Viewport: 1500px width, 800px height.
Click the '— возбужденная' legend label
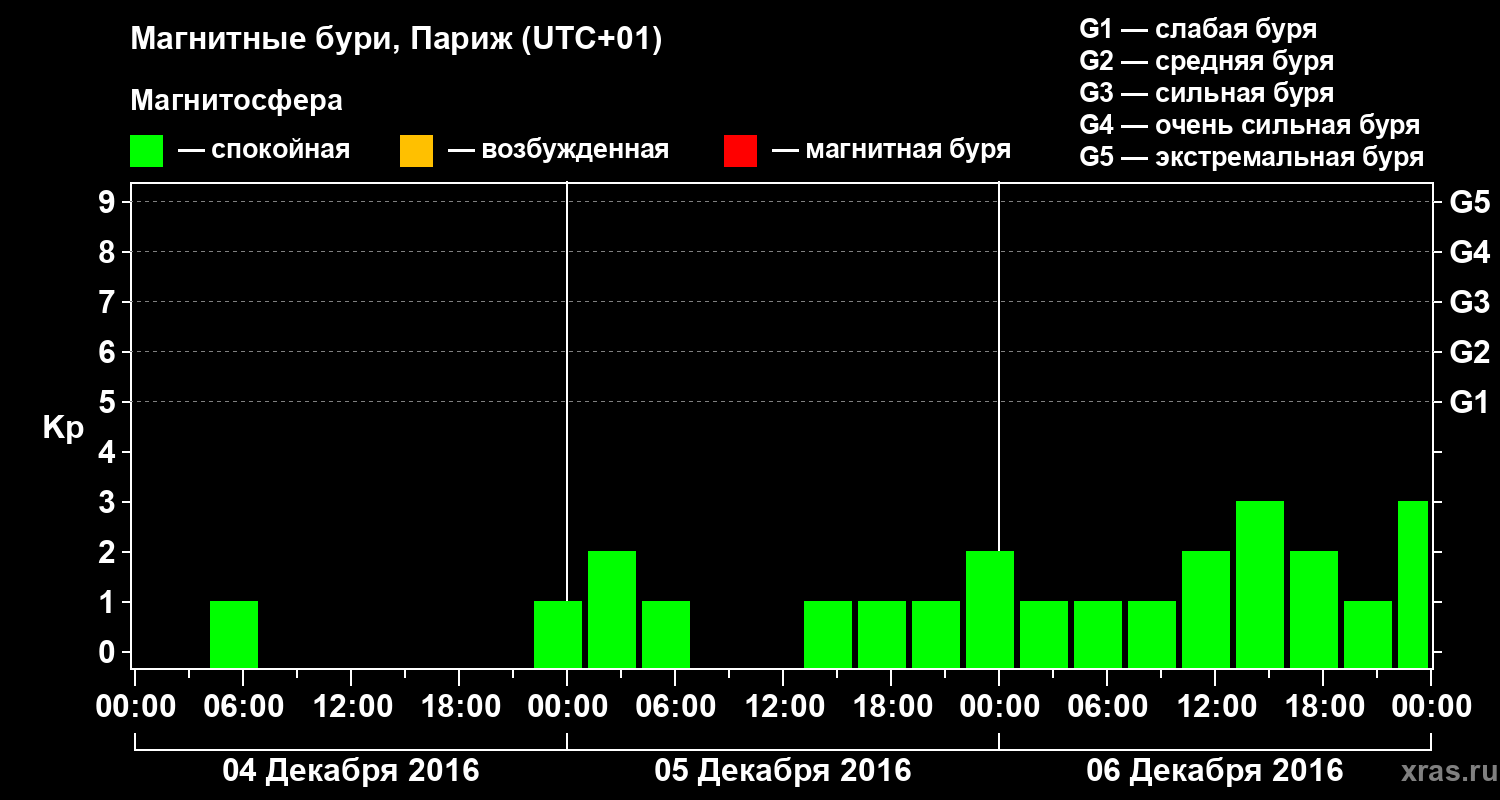[x=558, y=151]
